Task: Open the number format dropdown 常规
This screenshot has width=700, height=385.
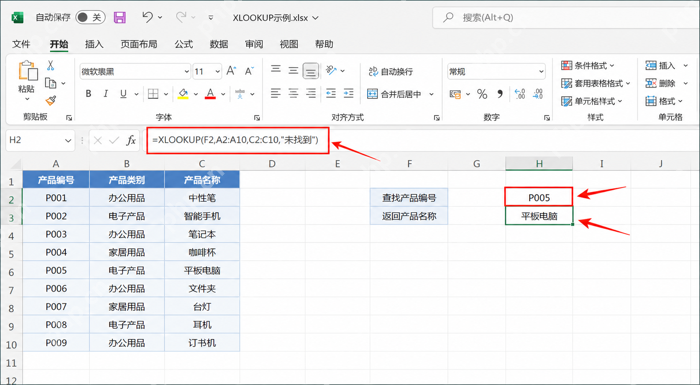Action: coord(541,71)
